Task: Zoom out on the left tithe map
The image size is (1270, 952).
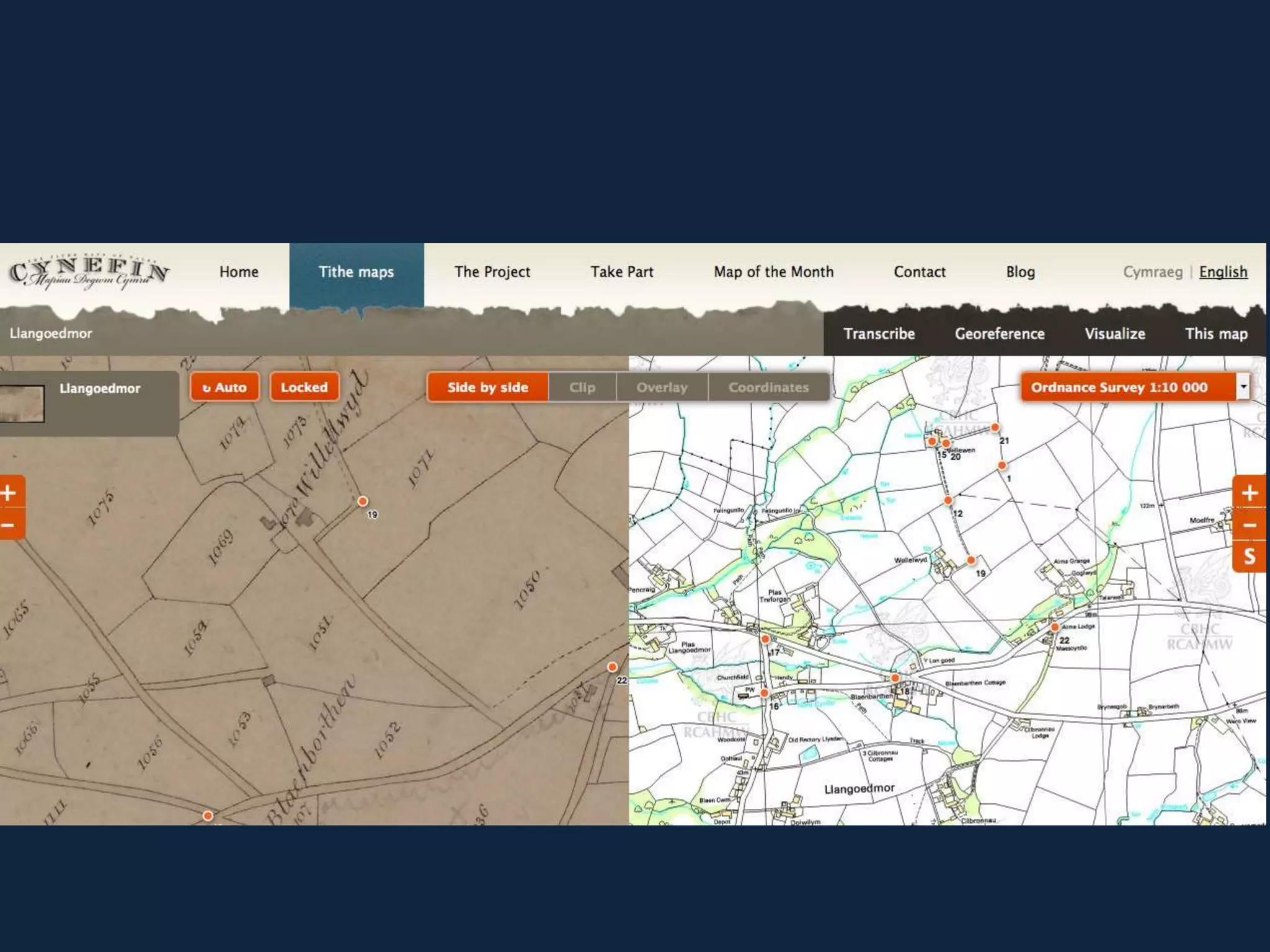Action: pos(9,525)
